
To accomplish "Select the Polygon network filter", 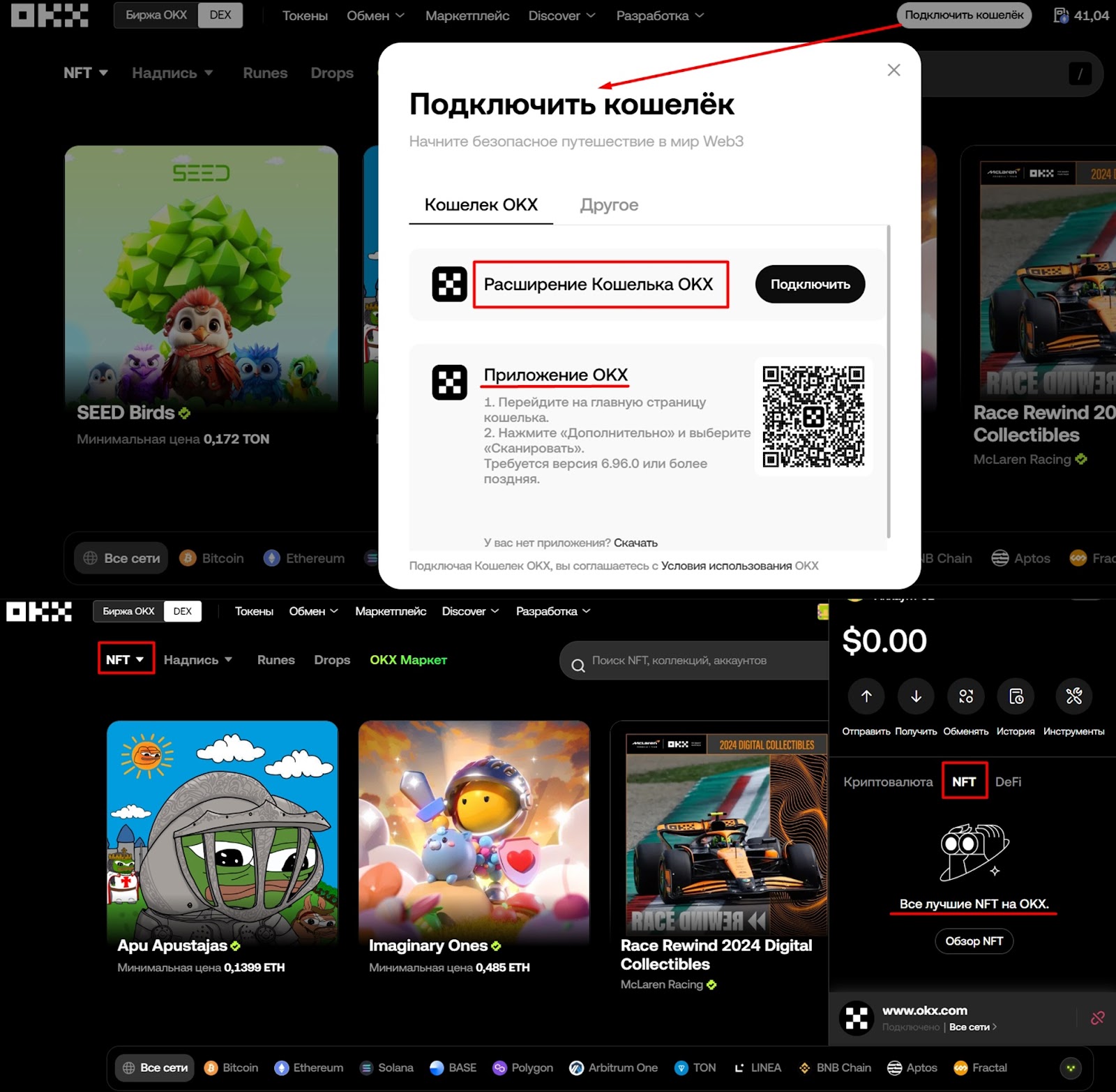I will pyautogui.click(x=522, y=1068).
